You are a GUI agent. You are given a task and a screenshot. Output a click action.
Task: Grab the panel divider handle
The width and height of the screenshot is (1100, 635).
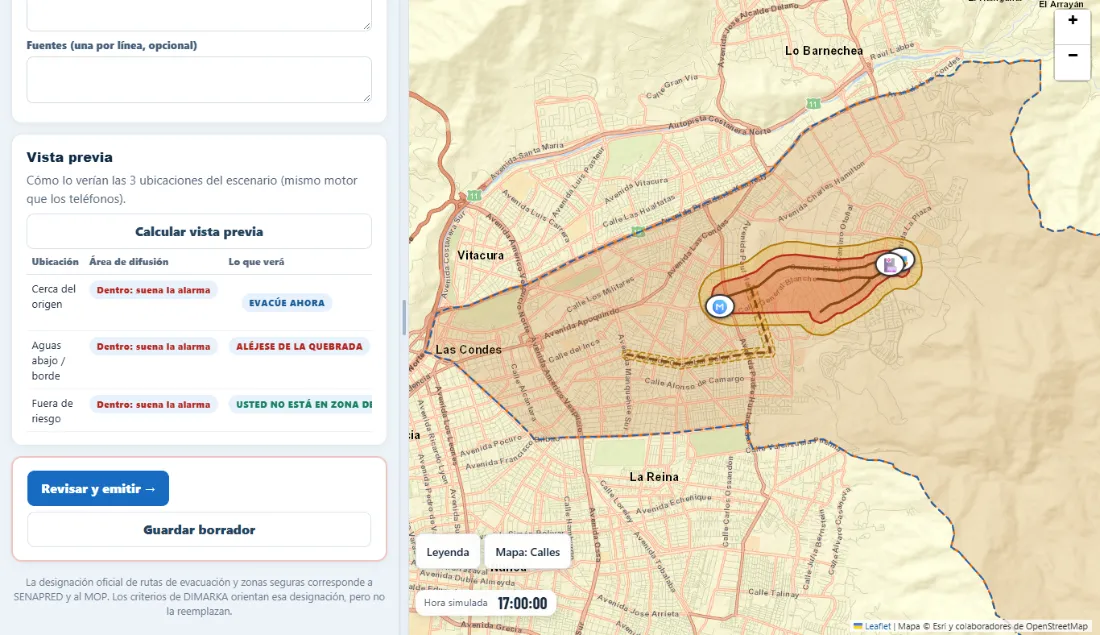pos(403,317)
